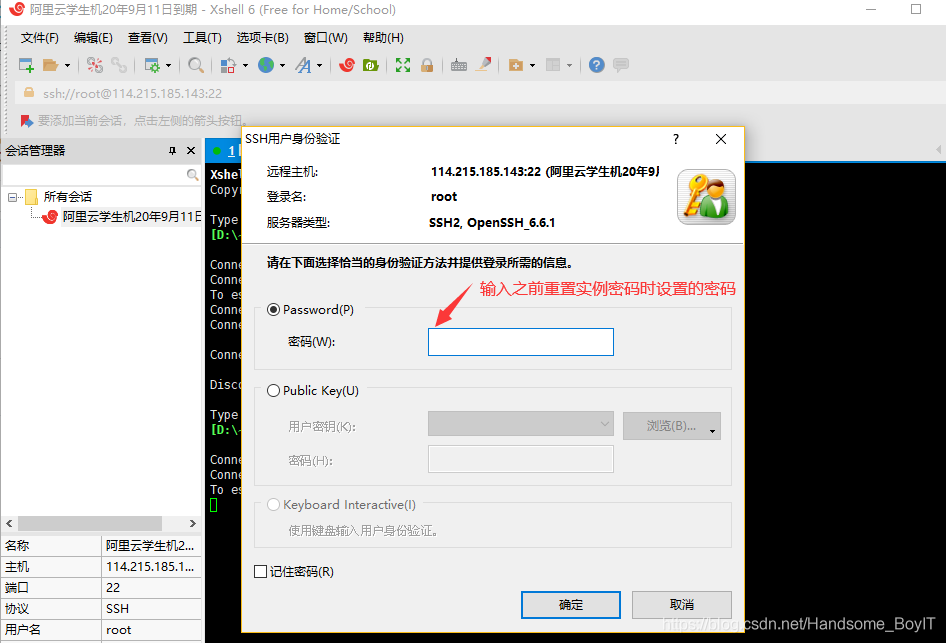This screenshot has width=946, height=643.
Task: Click the red Xshell swirl toolbar icon
Action: 347,65
